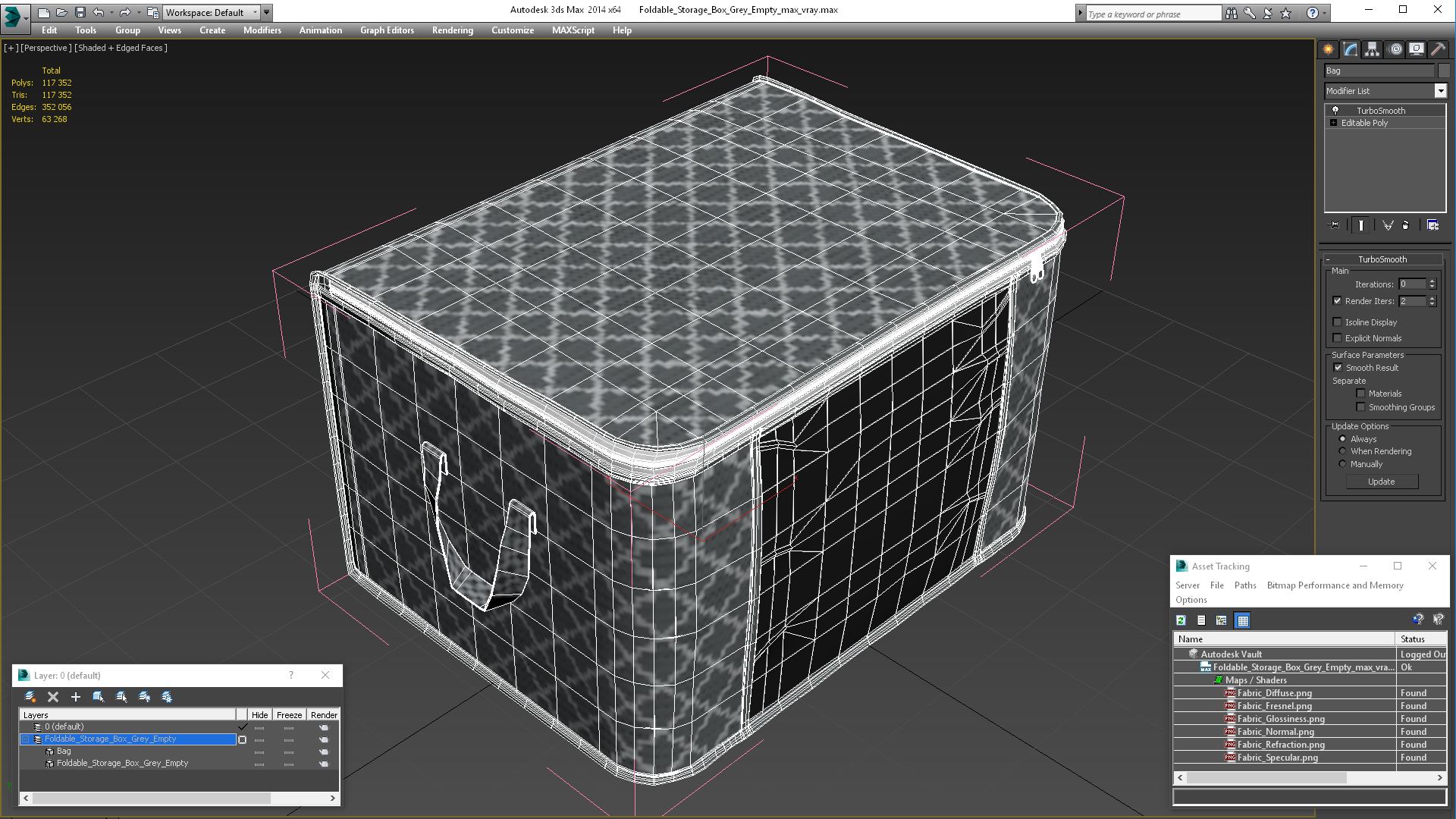Toggle Show End Result icon
The height and width of the screenshot is (819, 1456).
pyautogui.click(x=1361, y=225)
